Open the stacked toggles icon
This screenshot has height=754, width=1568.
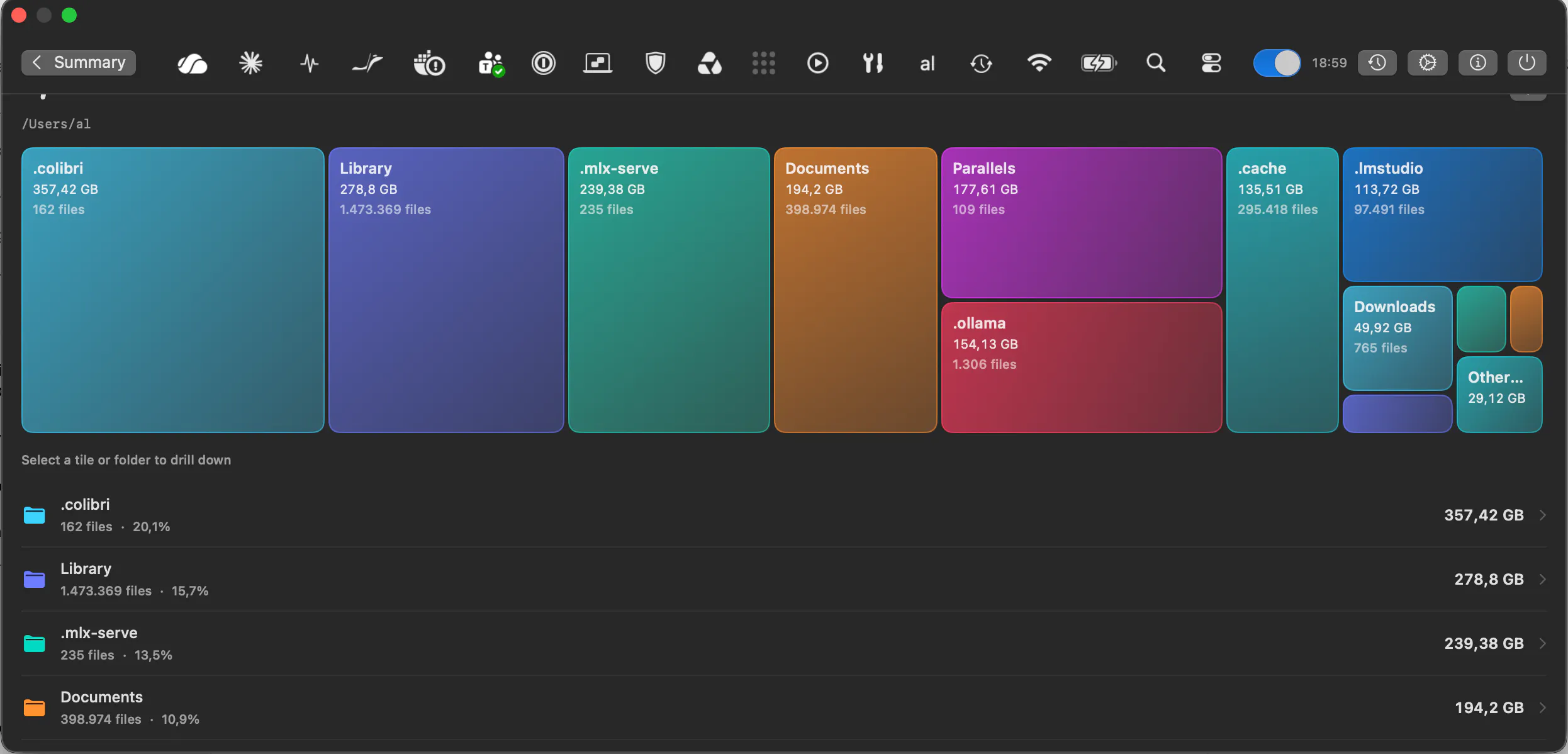pos(1211,63)
